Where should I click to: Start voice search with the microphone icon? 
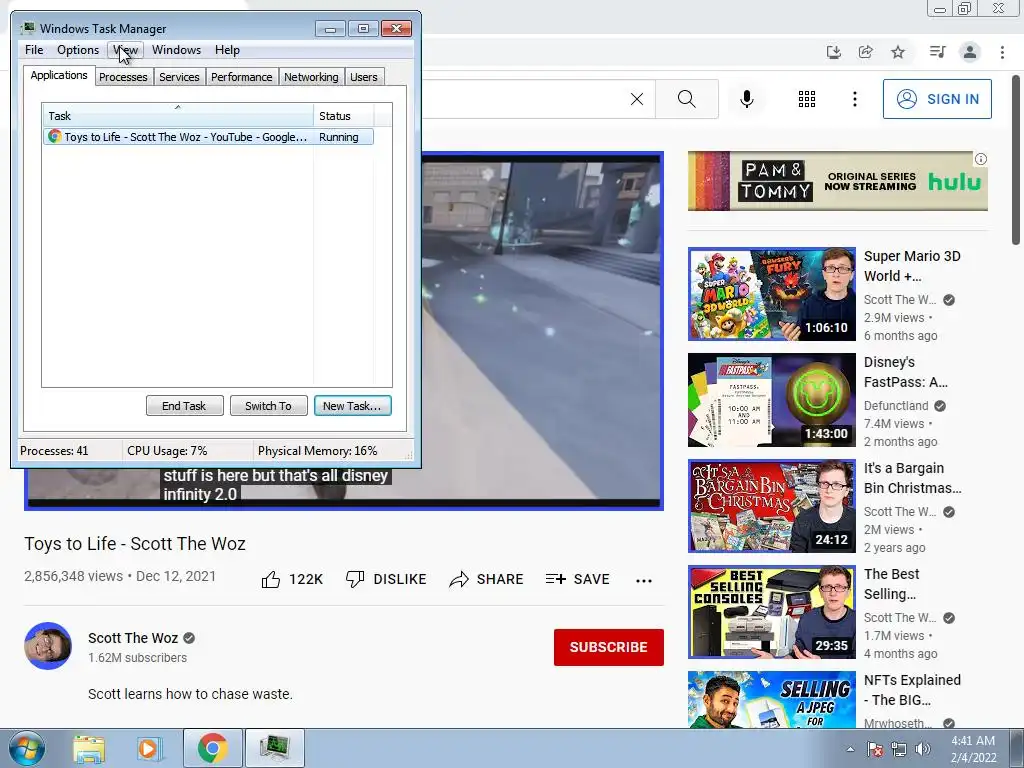tap(746, 99)
